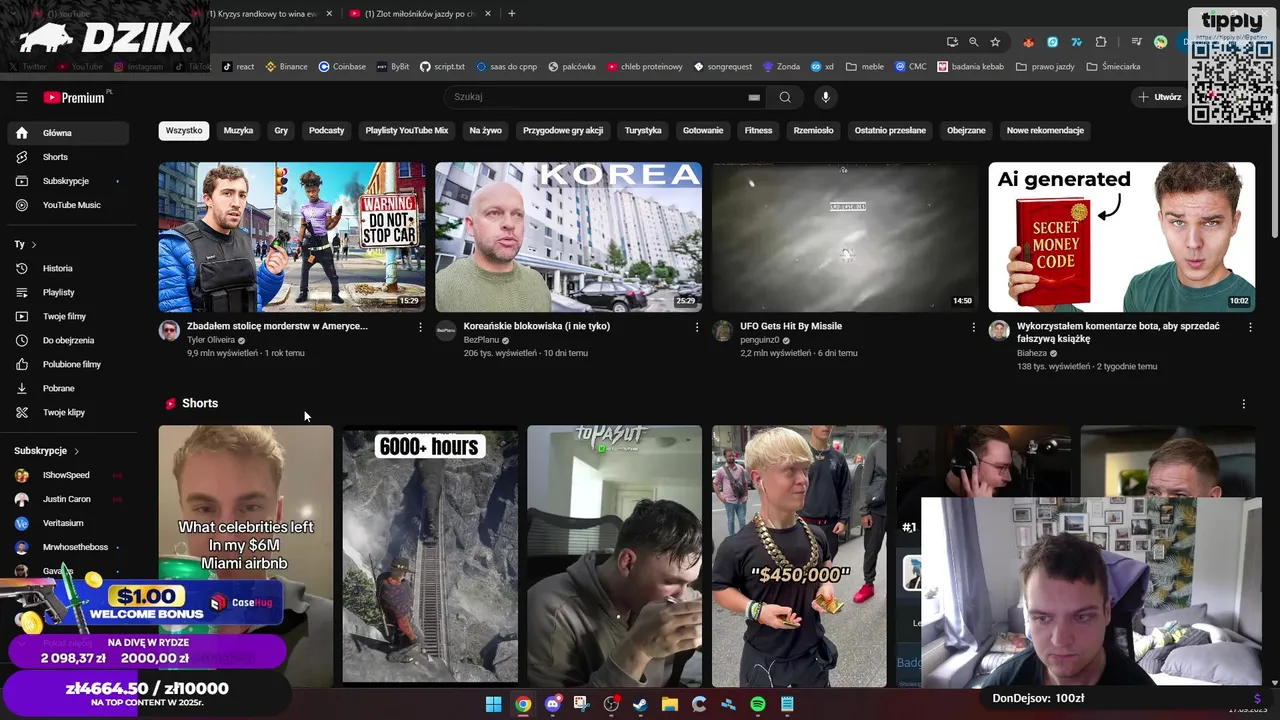Open options menu for Tyler Oliveira video
Screen dimensions: 1280x720
point(420,327)
